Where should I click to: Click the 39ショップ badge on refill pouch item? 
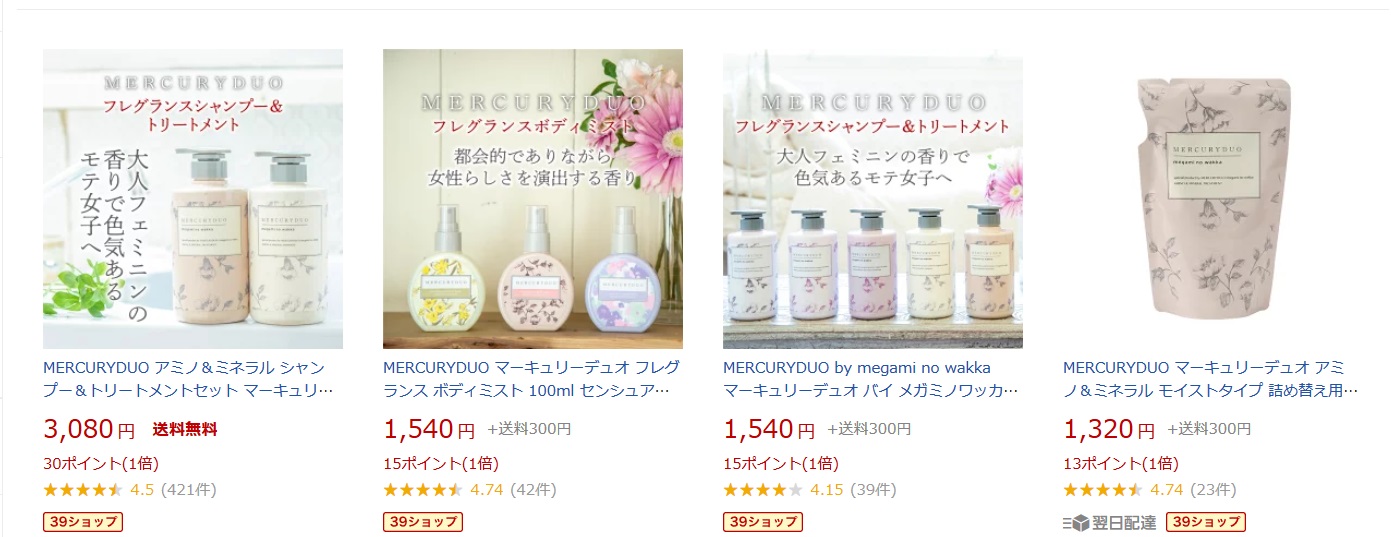click(x=1206, y=522)
